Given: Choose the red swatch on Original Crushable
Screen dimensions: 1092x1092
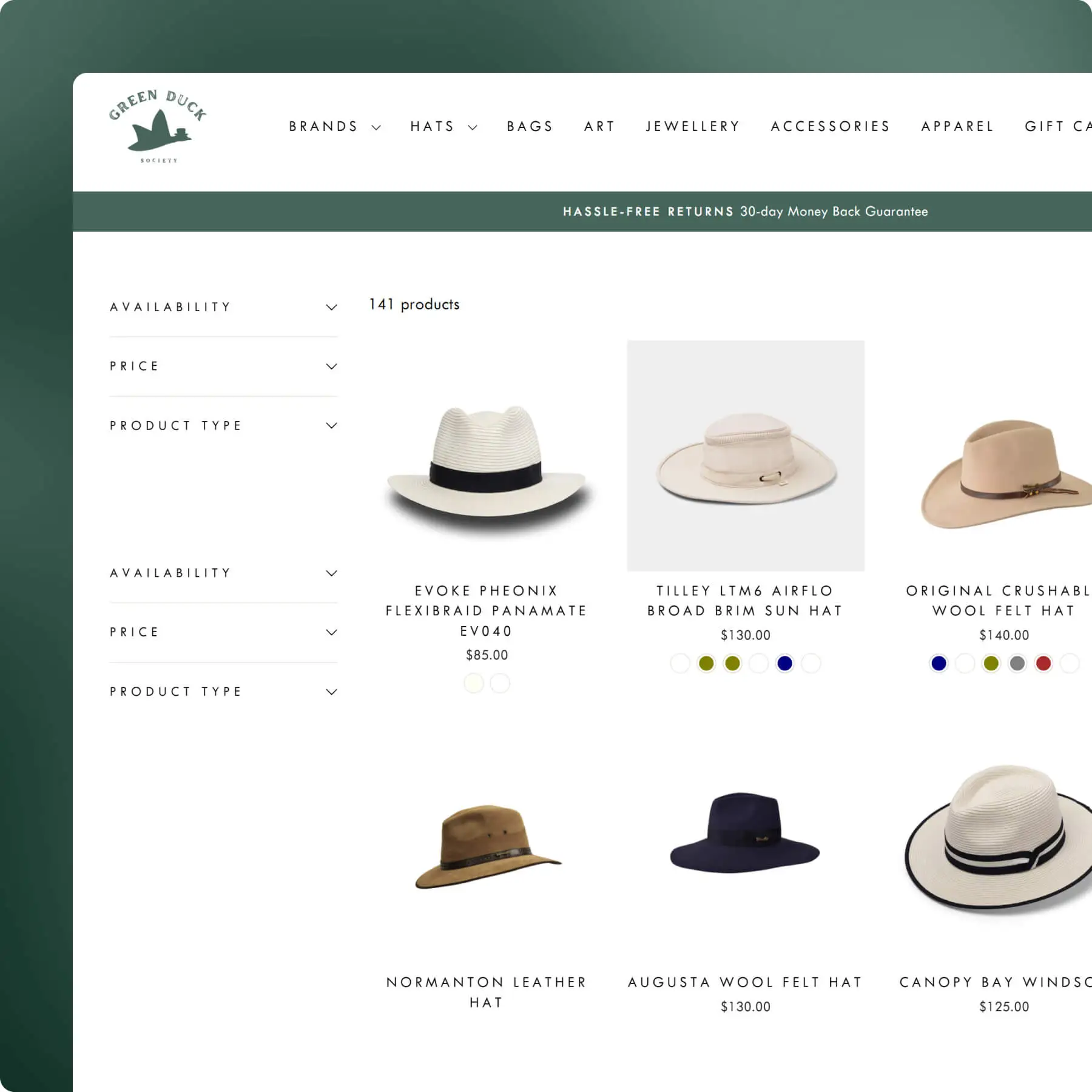Looking at the screenshot, I should [1043, 664].
